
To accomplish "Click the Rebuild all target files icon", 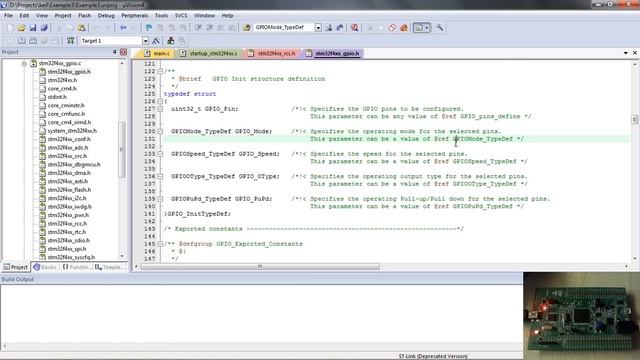I will [33, 41].
